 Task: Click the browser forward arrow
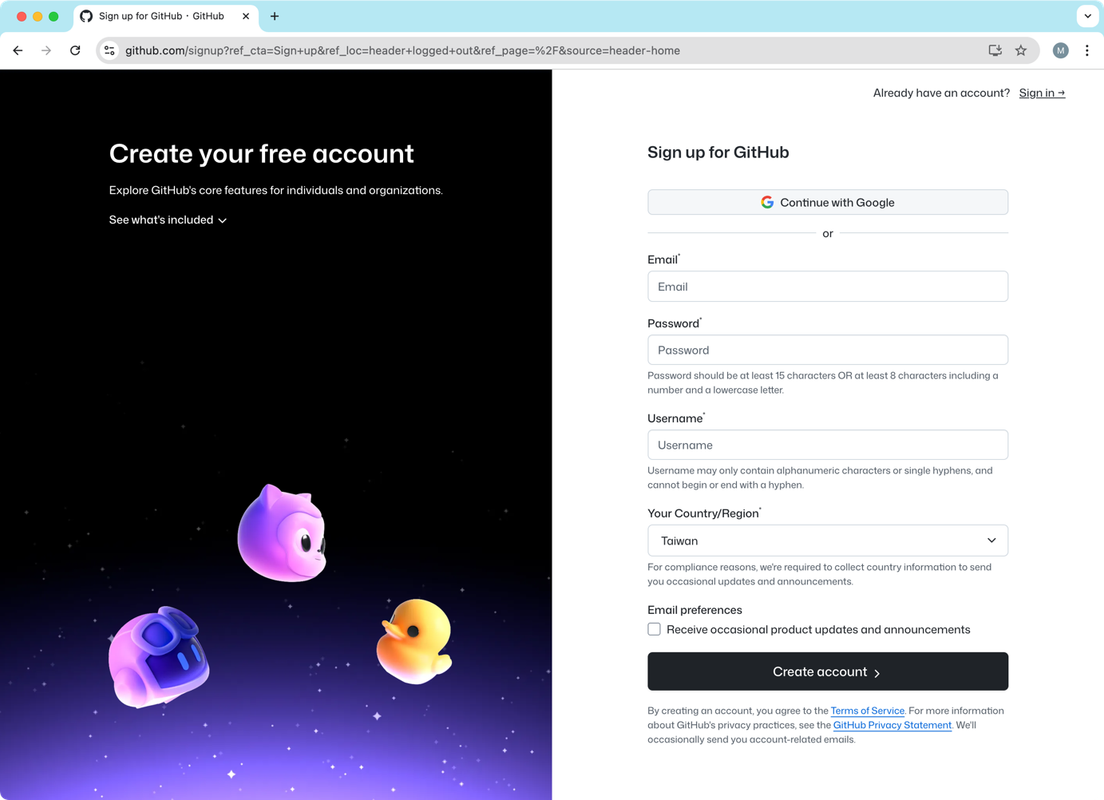(x=46, y=51)
